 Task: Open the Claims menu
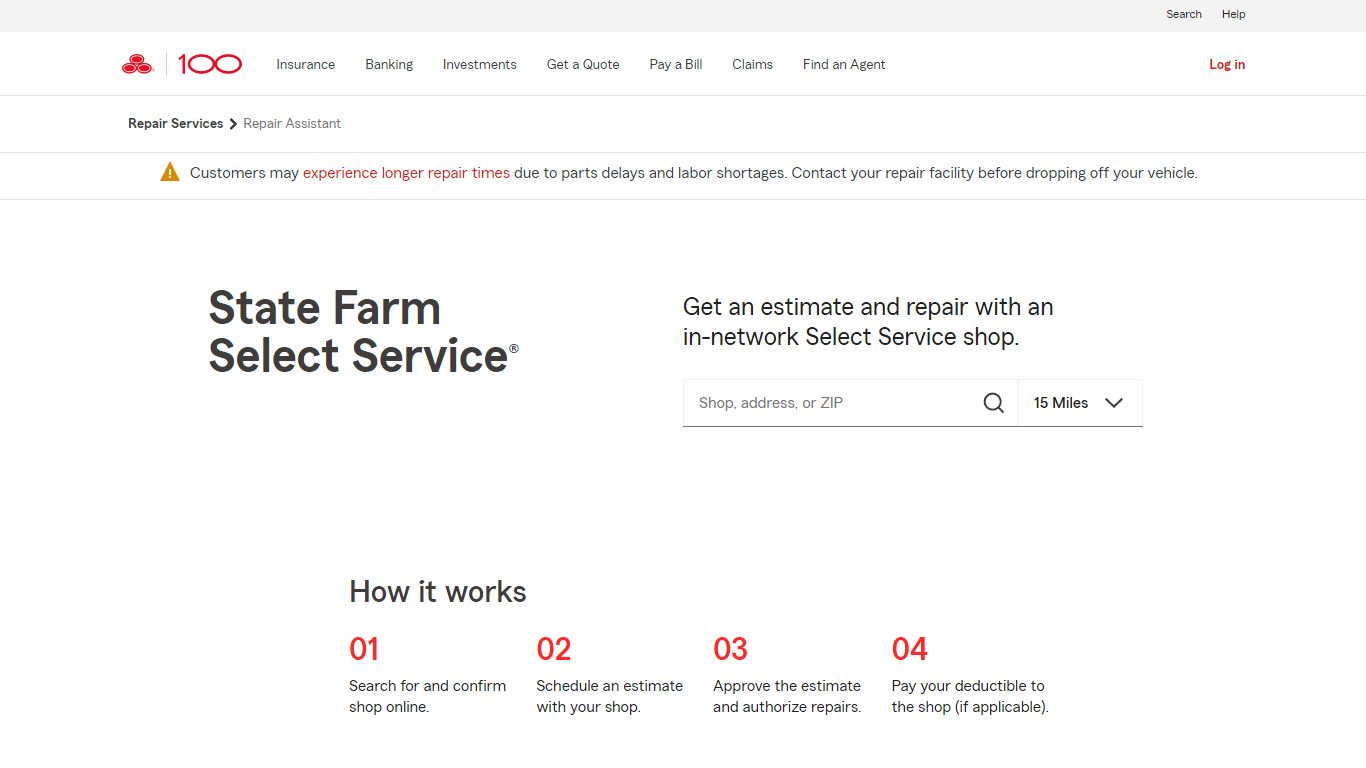[x=752, y=64]
